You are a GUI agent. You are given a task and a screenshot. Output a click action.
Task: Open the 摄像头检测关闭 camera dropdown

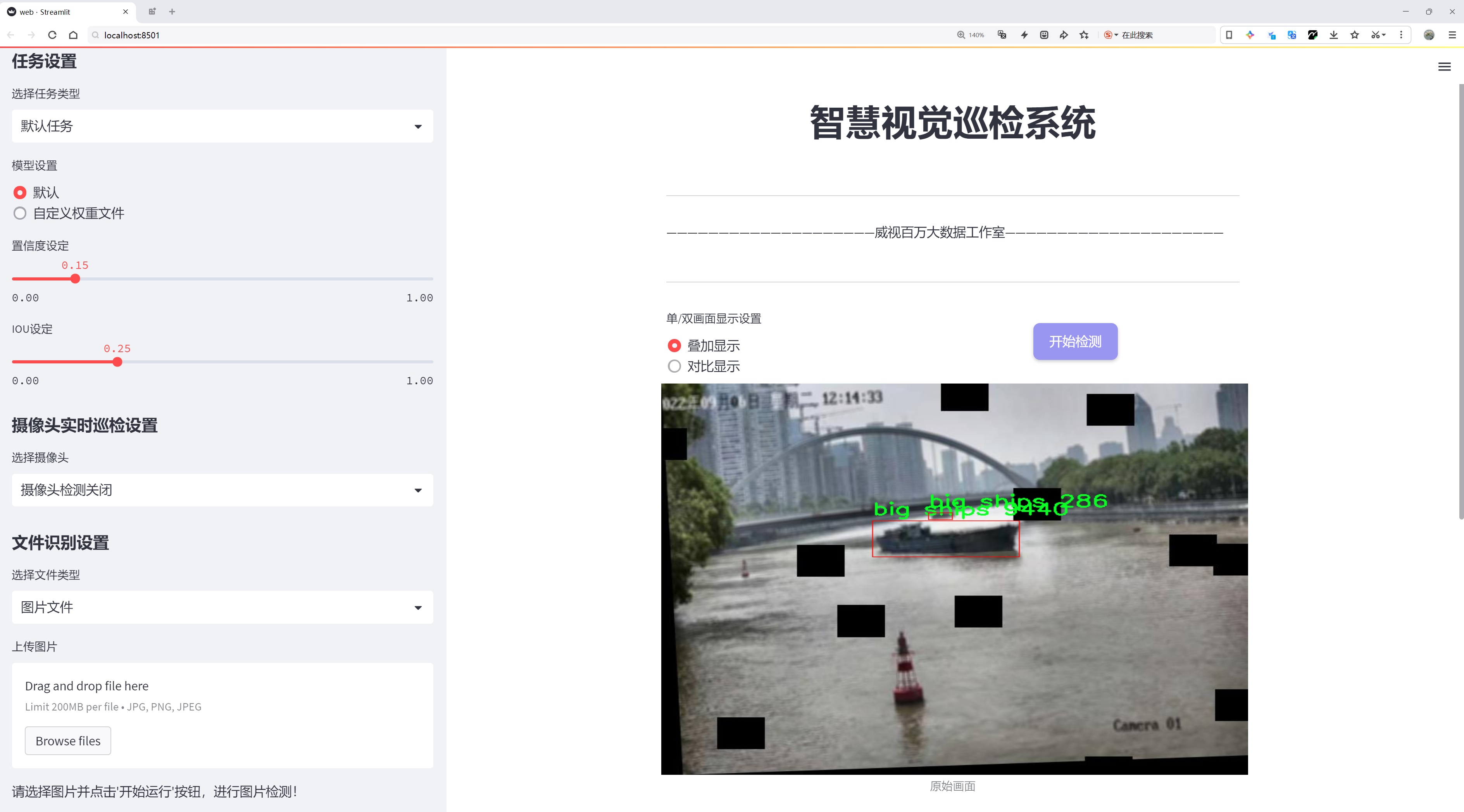(x=222, y=490)
